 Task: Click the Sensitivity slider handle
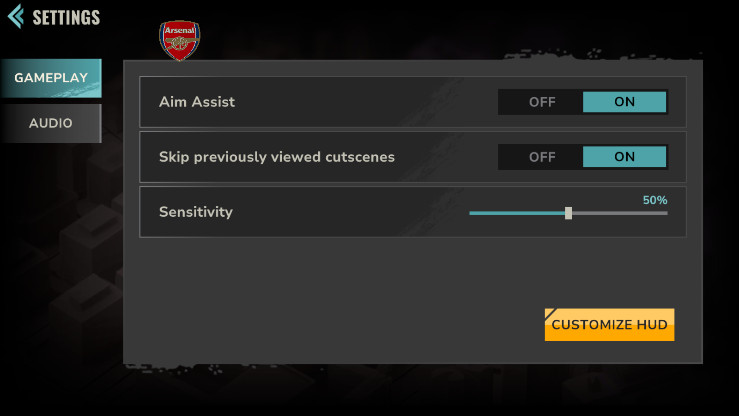tap(568, 213)
